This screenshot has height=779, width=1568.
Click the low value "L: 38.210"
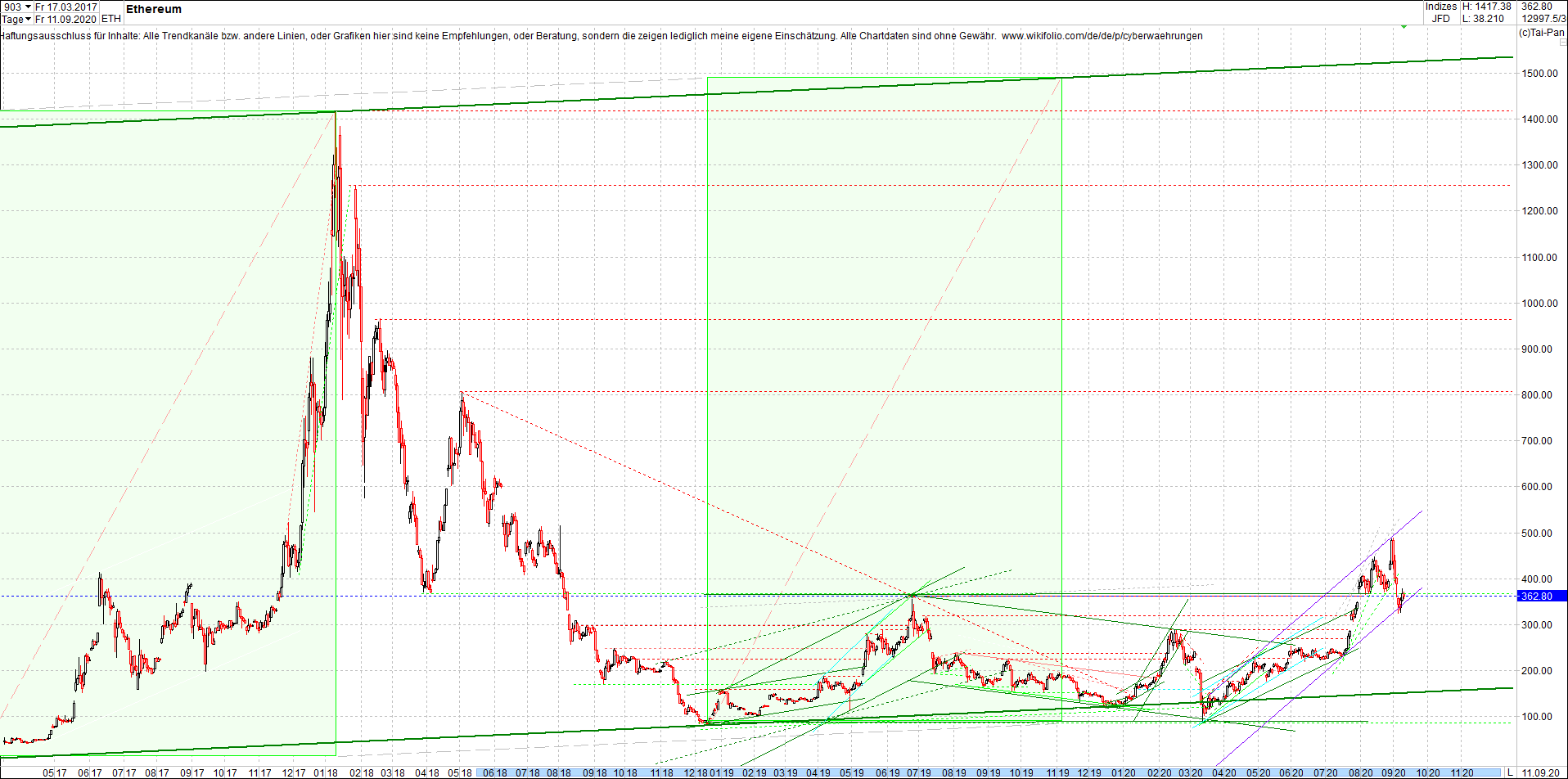[1483, 18]
